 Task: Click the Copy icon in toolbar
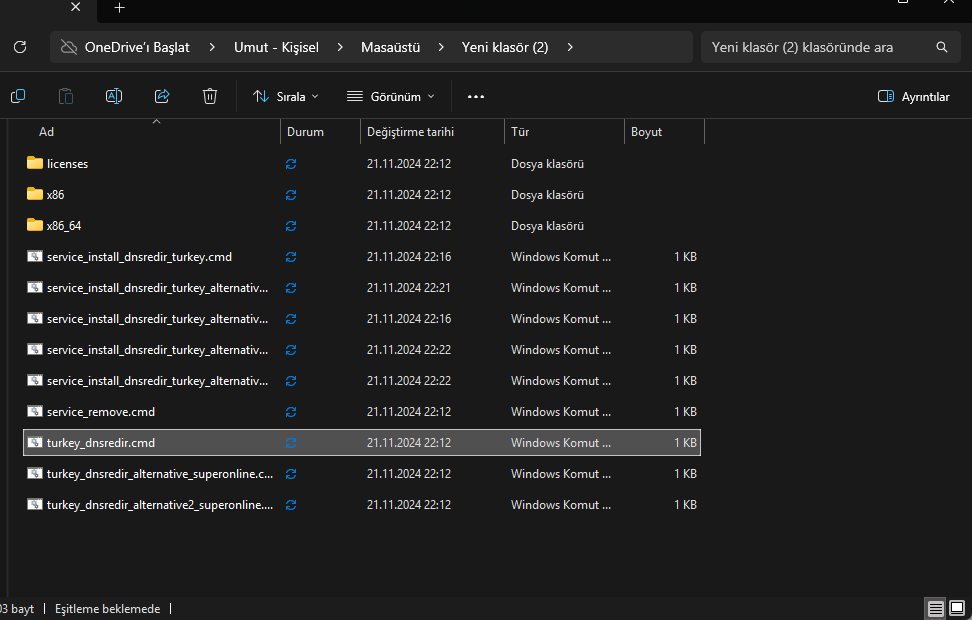(18, 96)
